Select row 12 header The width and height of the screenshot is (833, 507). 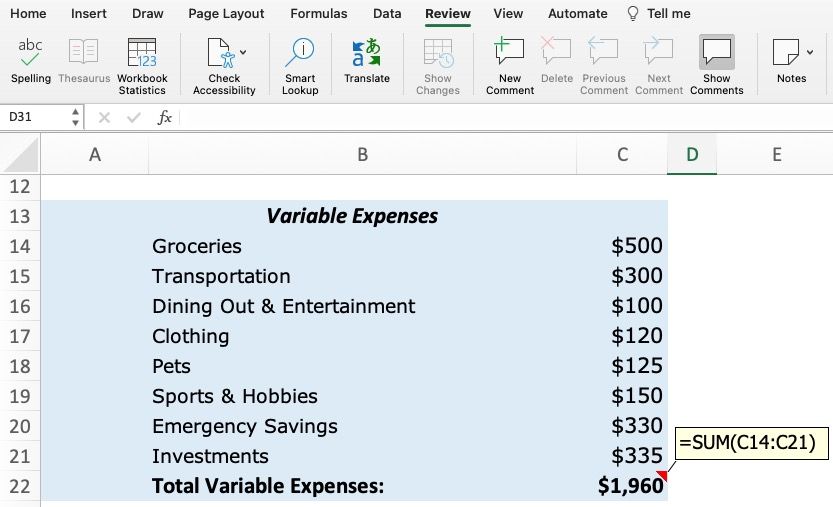pyautogui.click(x=20, y=187)
